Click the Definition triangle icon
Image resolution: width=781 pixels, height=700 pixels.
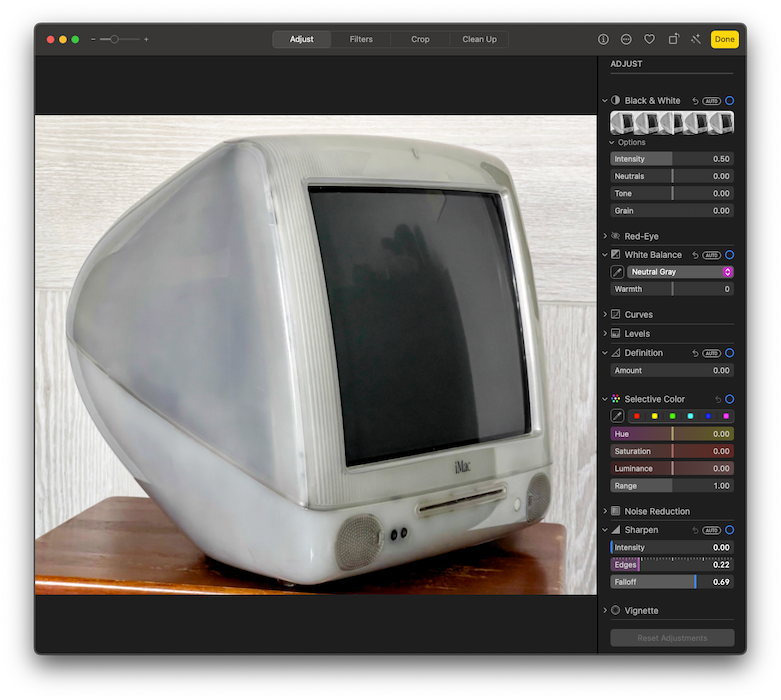pyautogui.click(x=616, y=353)
